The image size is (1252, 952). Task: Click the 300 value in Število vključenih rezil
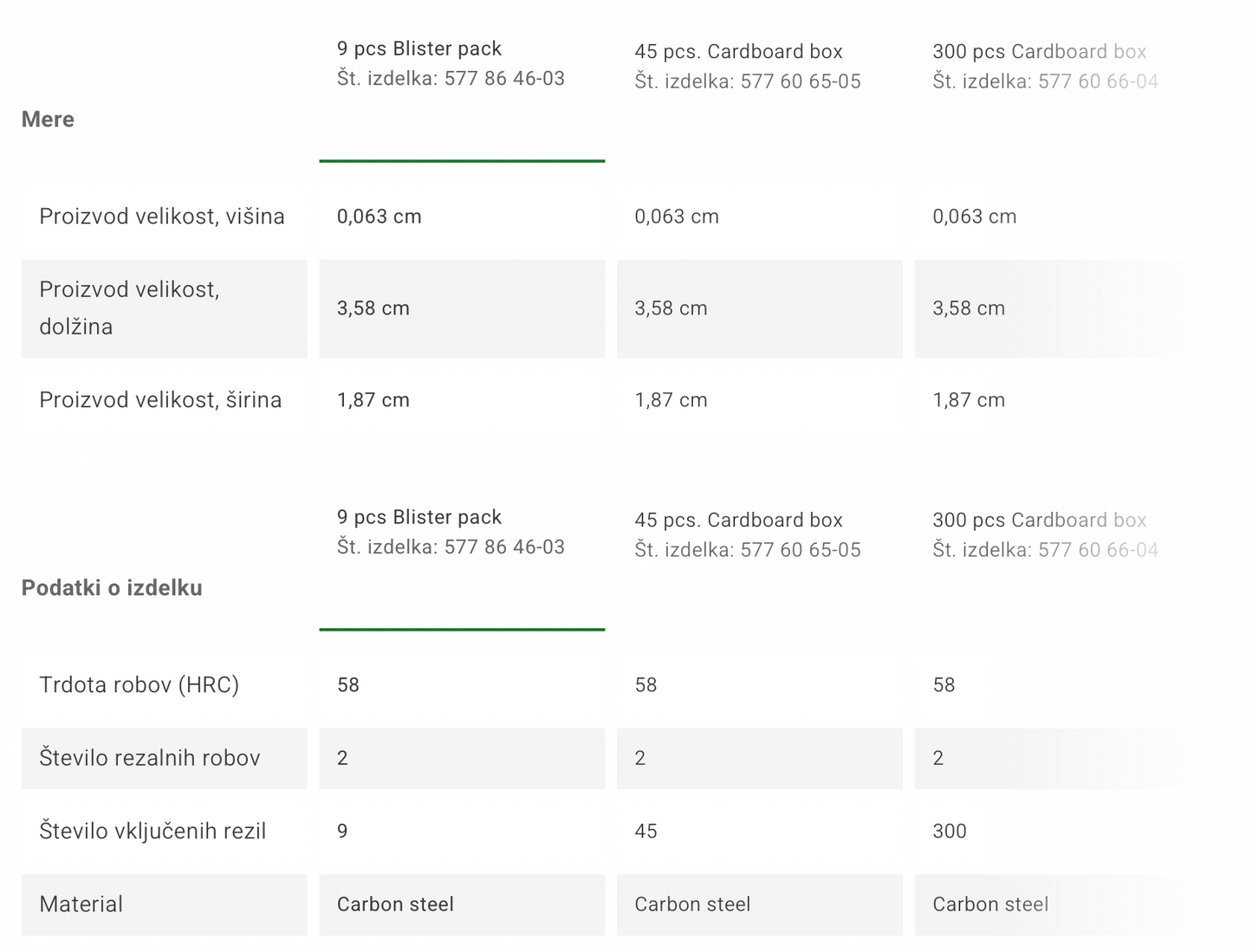(x=950, y=832)
